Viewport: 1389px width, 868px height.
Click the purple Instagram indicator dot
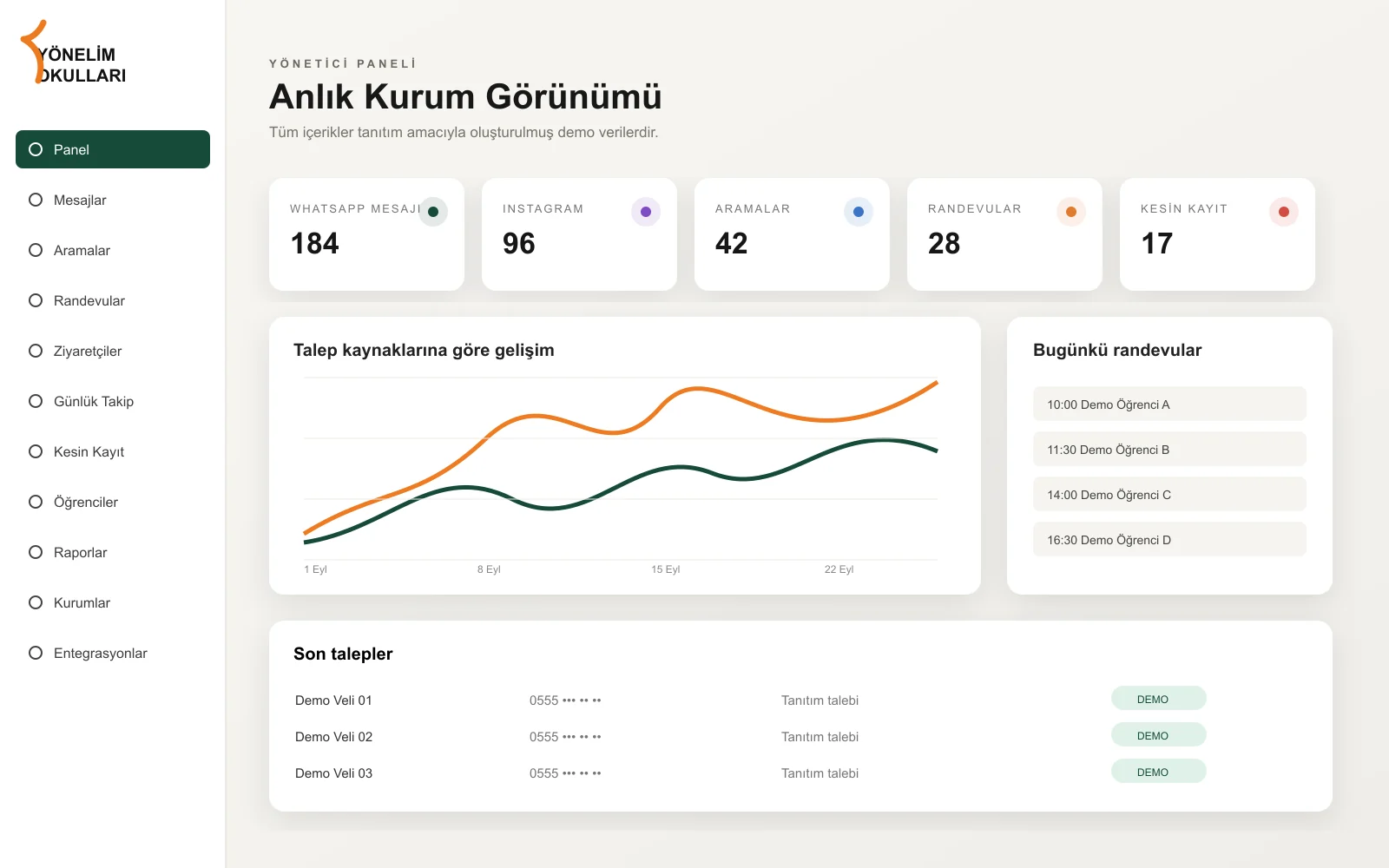pos(646,212)
